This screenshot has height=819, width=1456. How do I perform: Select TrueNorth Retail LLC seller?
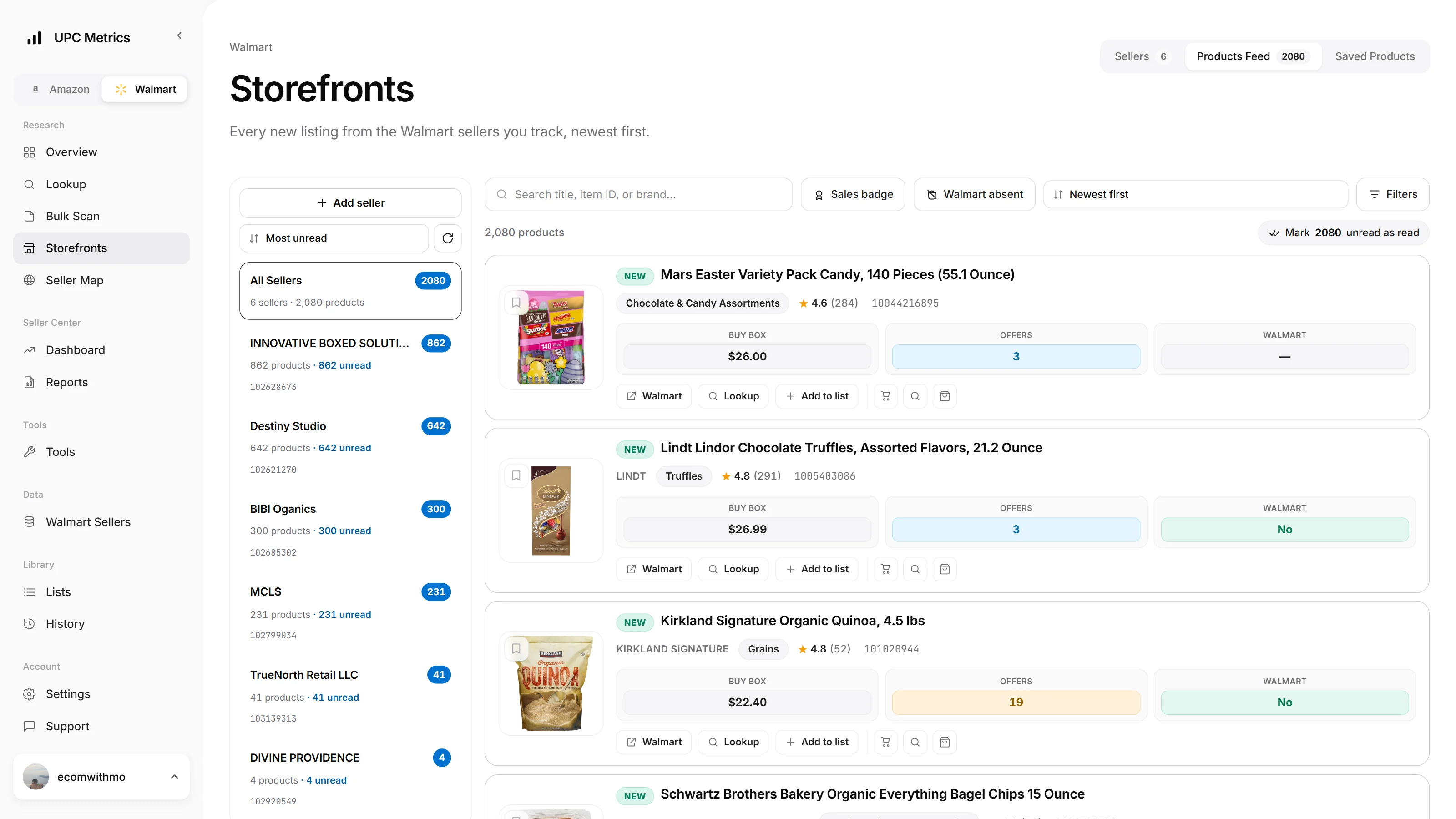(x=350, y=696)
